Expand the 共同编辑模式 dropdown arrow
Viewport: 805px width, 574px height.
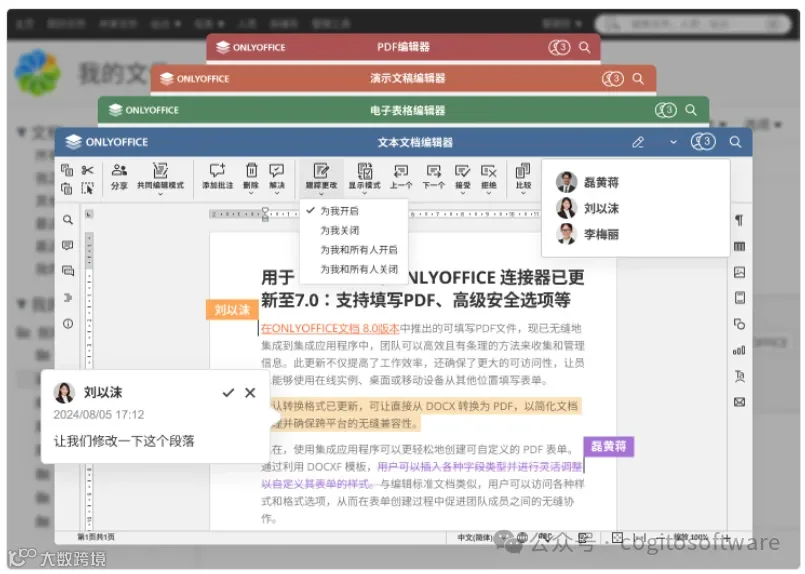click(x=160, y=194)
